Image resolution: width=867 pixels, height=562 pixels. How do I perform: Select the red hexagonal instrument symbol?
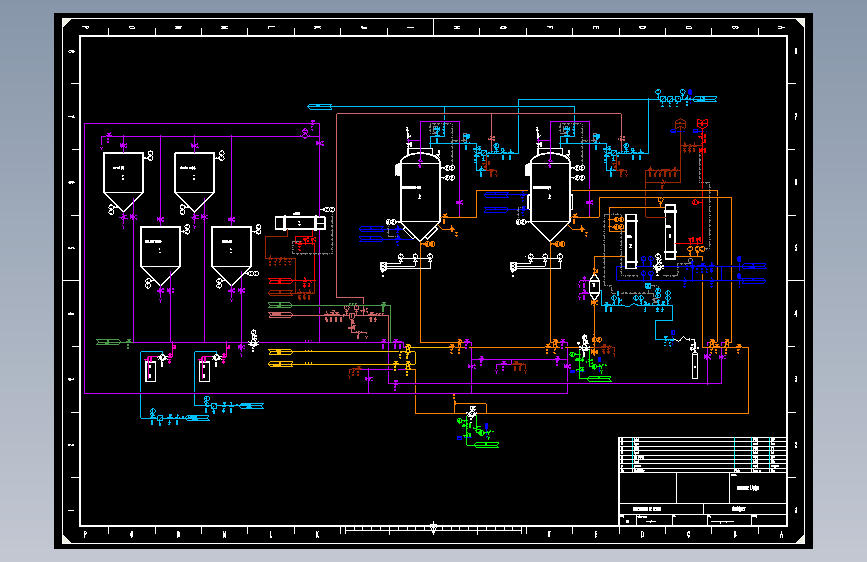tap(702, 123)
